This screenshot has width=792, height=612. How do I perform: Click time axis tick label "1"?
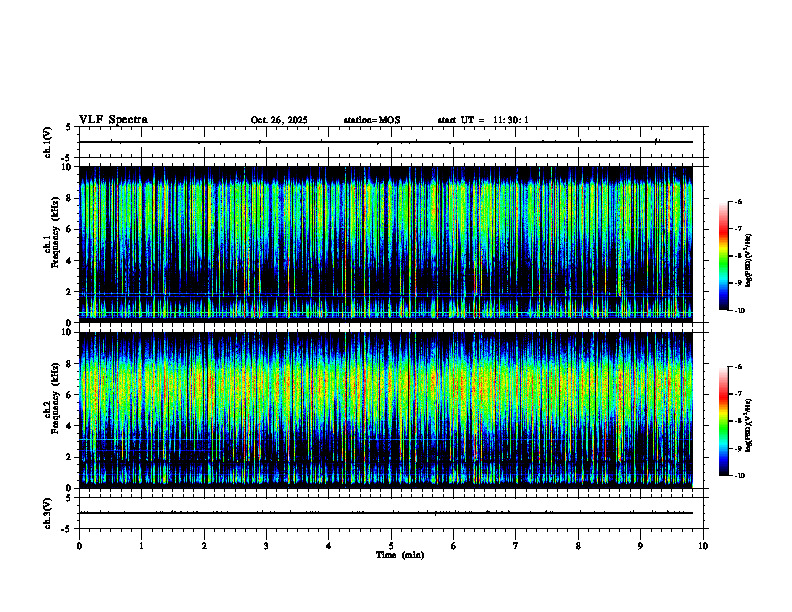click(141, 546)
